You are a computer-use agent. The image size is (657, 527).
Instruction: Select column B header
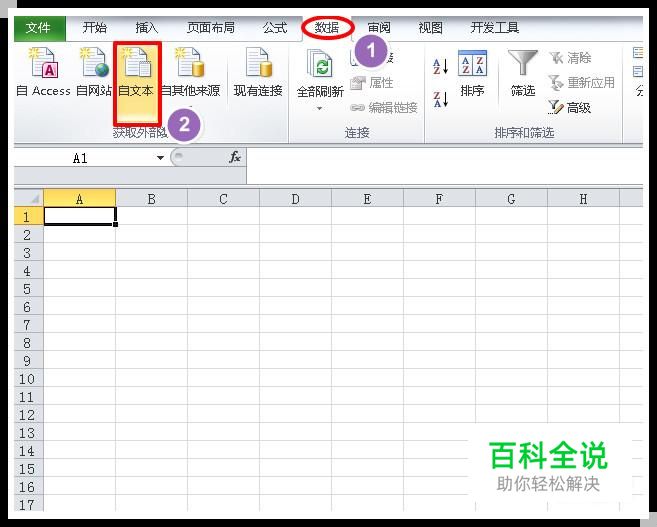coord(152,198)
